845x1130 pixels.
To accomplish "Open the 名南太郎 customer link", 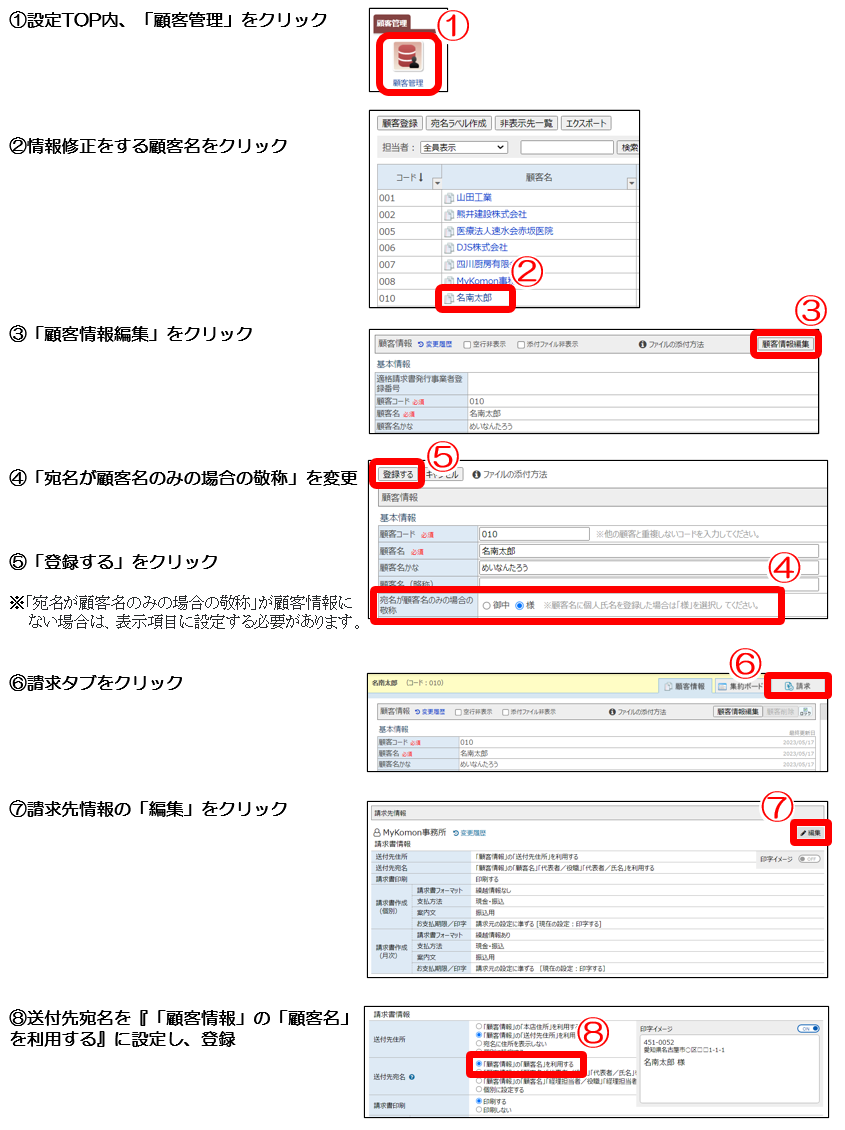I will pos(473,297).
